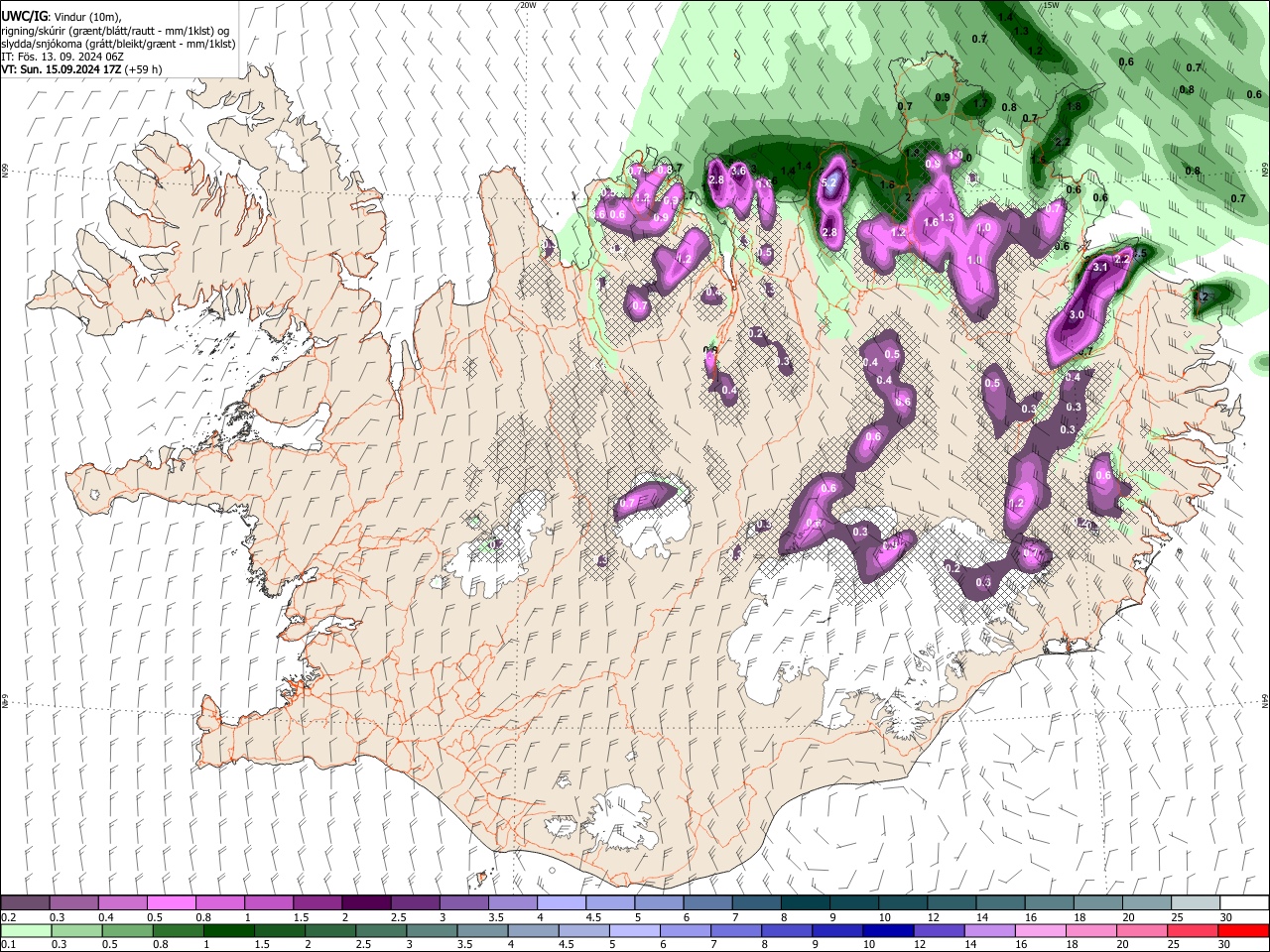Click the bright pink 0.5 snow-scale swatch

coord(171,902)
